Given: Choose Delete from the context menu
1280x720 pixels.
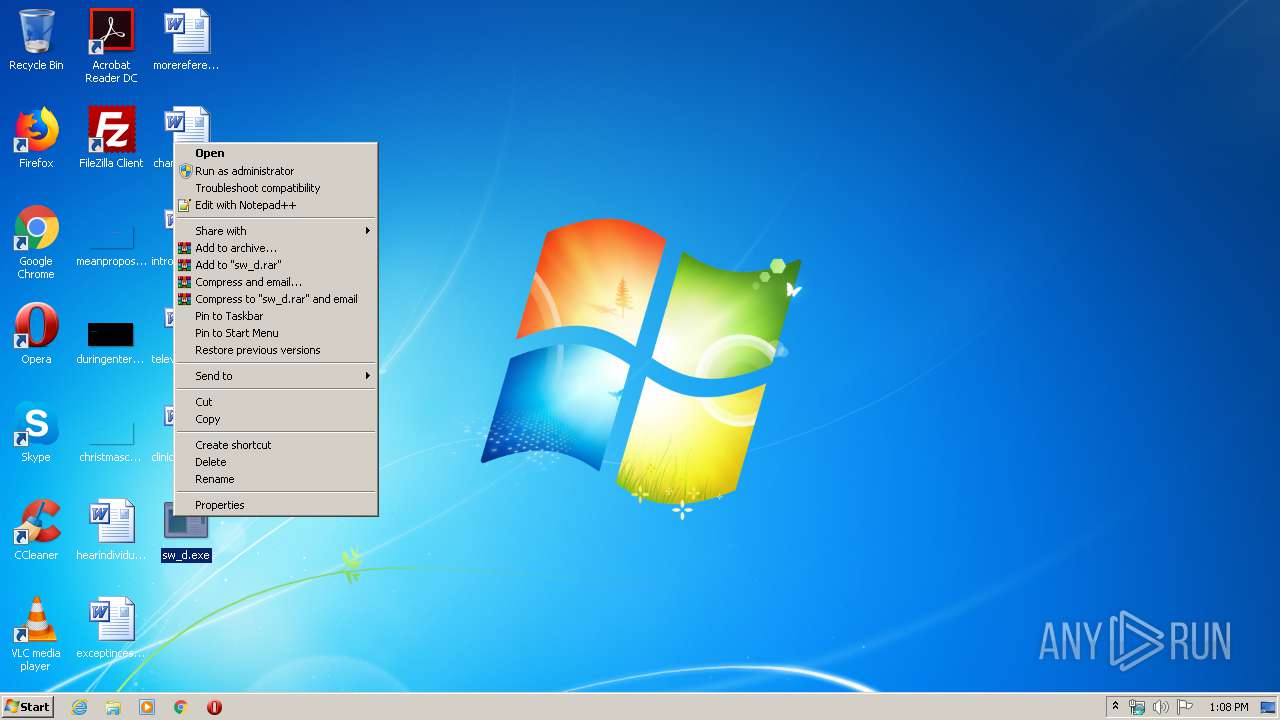Looking at the screenshot, I should 276,462.
